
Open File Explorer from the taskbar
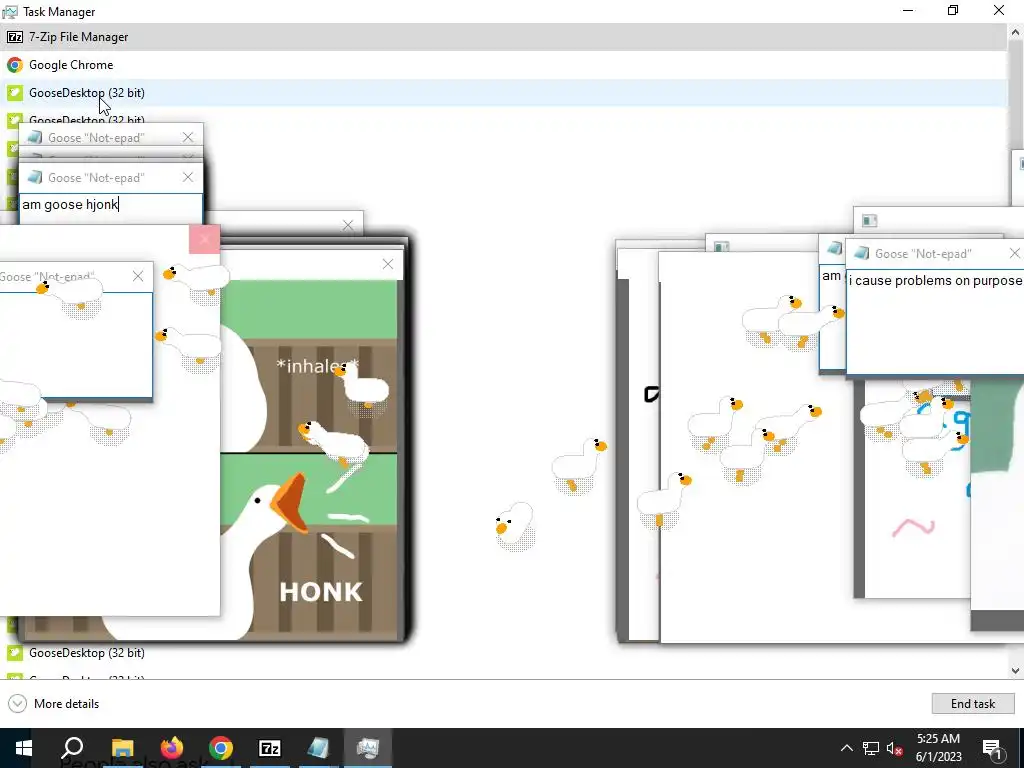pos(122,748)
